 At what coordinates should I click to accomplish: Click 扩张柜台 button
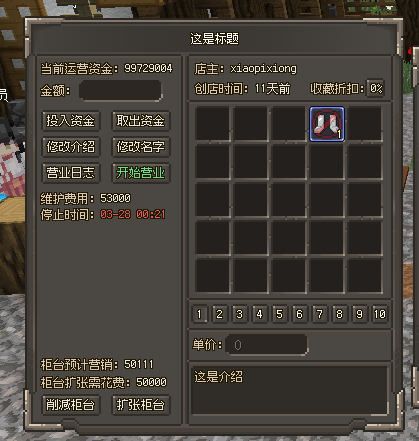tap(141, 405)
